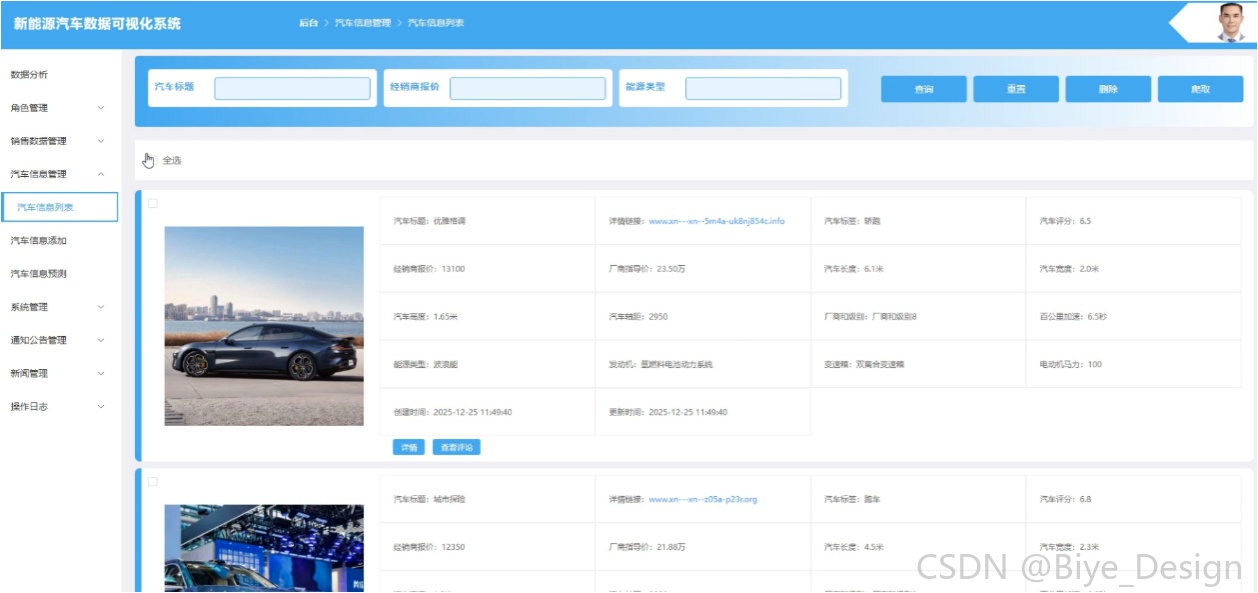
Task: Click the 爬取 crawl button
Action: [x=1200, y=89]
